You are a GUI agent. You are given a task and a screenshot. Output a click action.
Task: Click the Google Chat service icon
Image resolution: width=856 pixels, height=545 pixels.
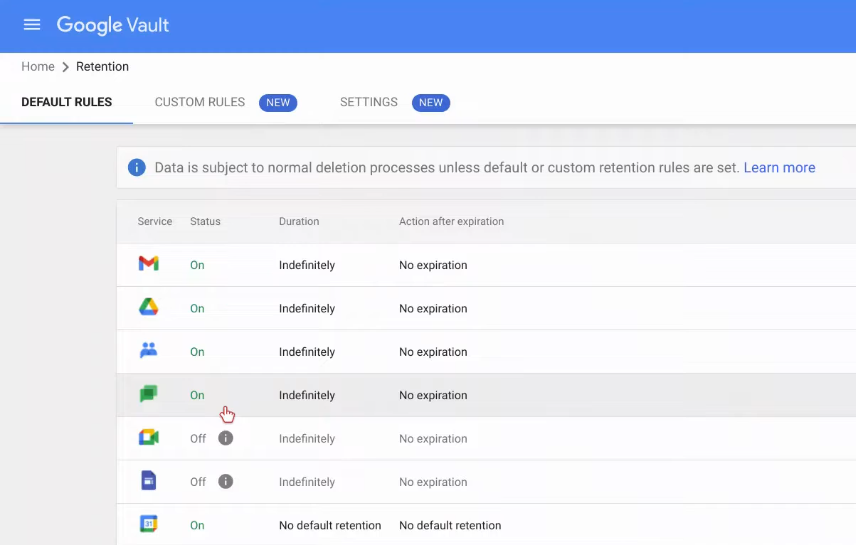[x=148, y=394]
